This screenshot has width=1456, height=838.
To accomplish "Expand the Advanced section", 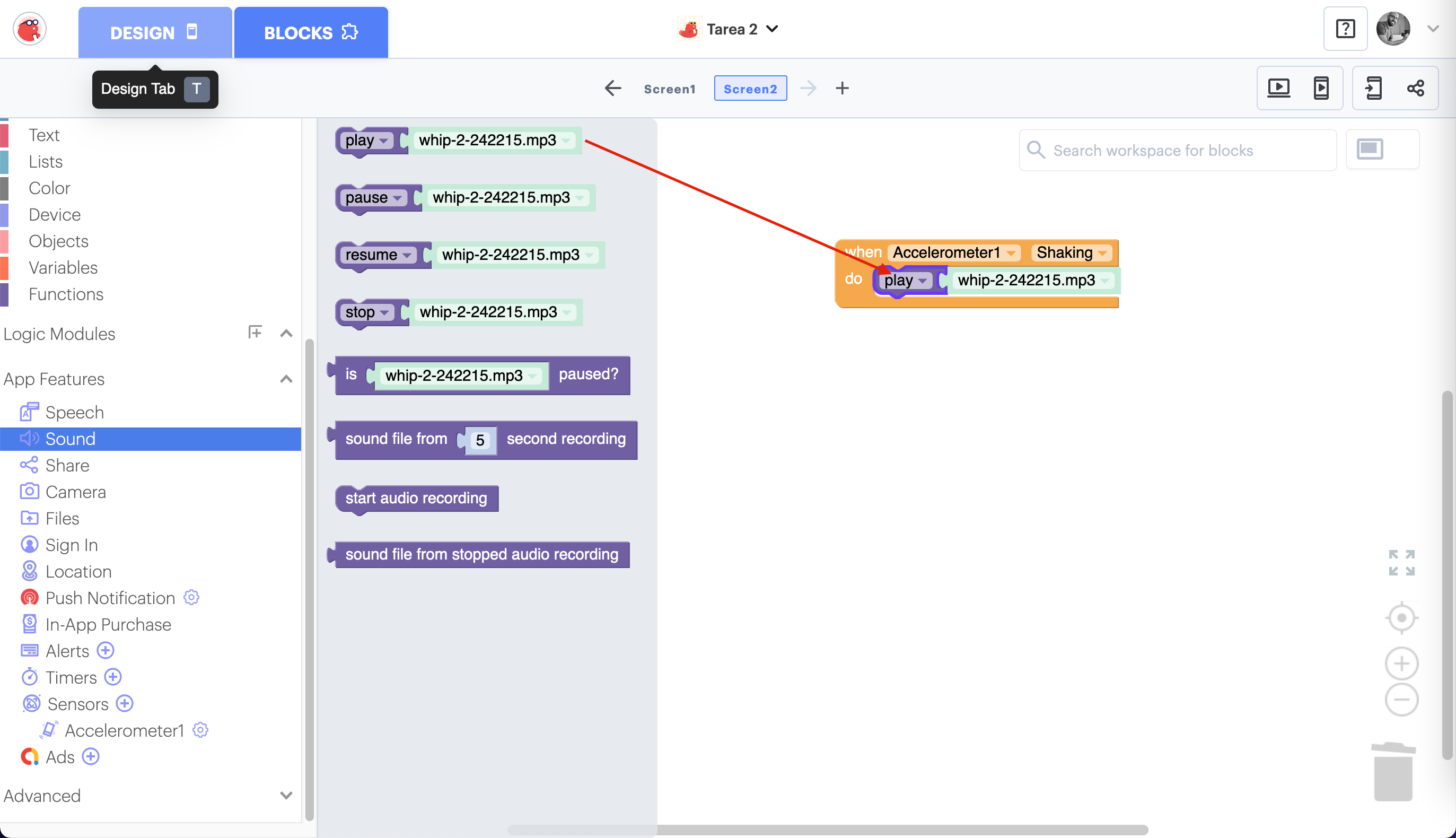I will [286, 796].
